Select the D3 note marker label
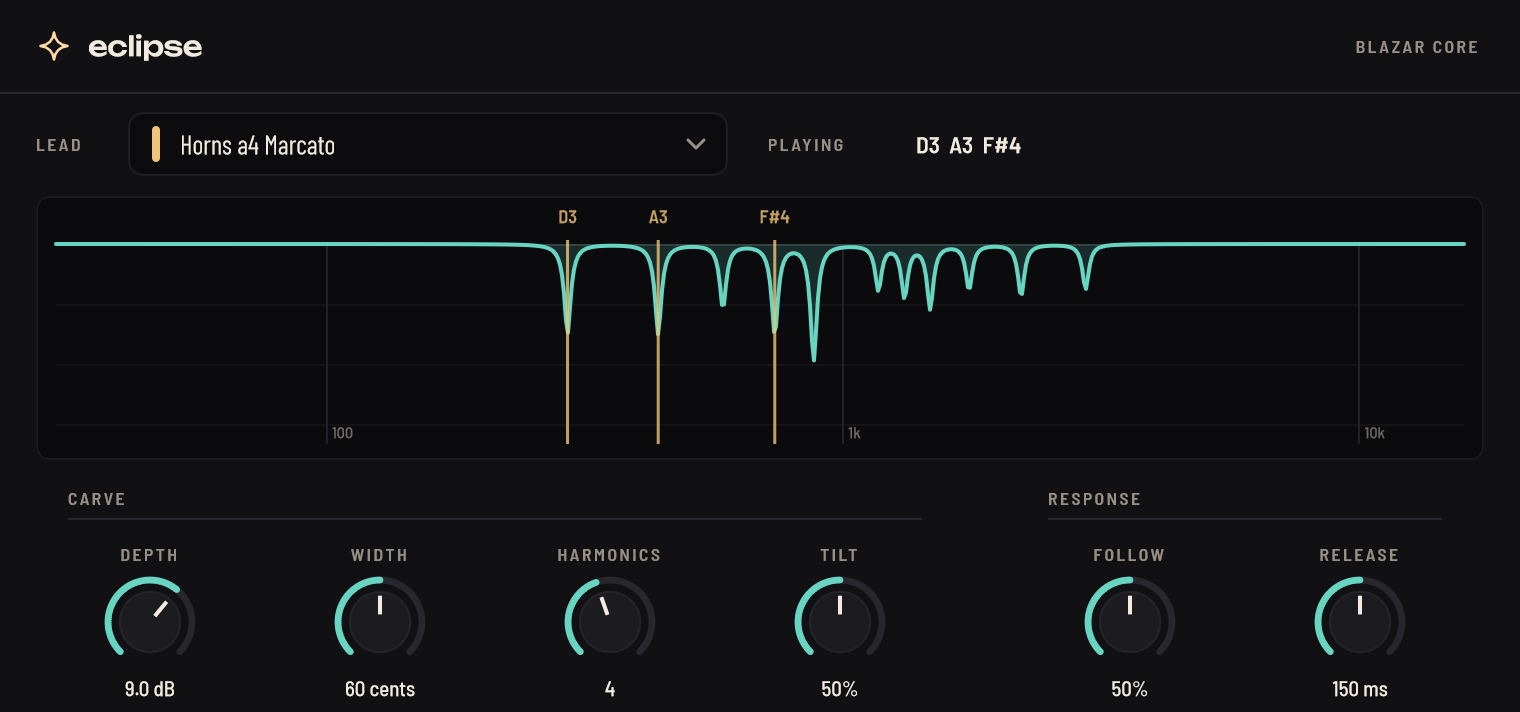This screenshot has width=1520, height=712. click(568, 217)
